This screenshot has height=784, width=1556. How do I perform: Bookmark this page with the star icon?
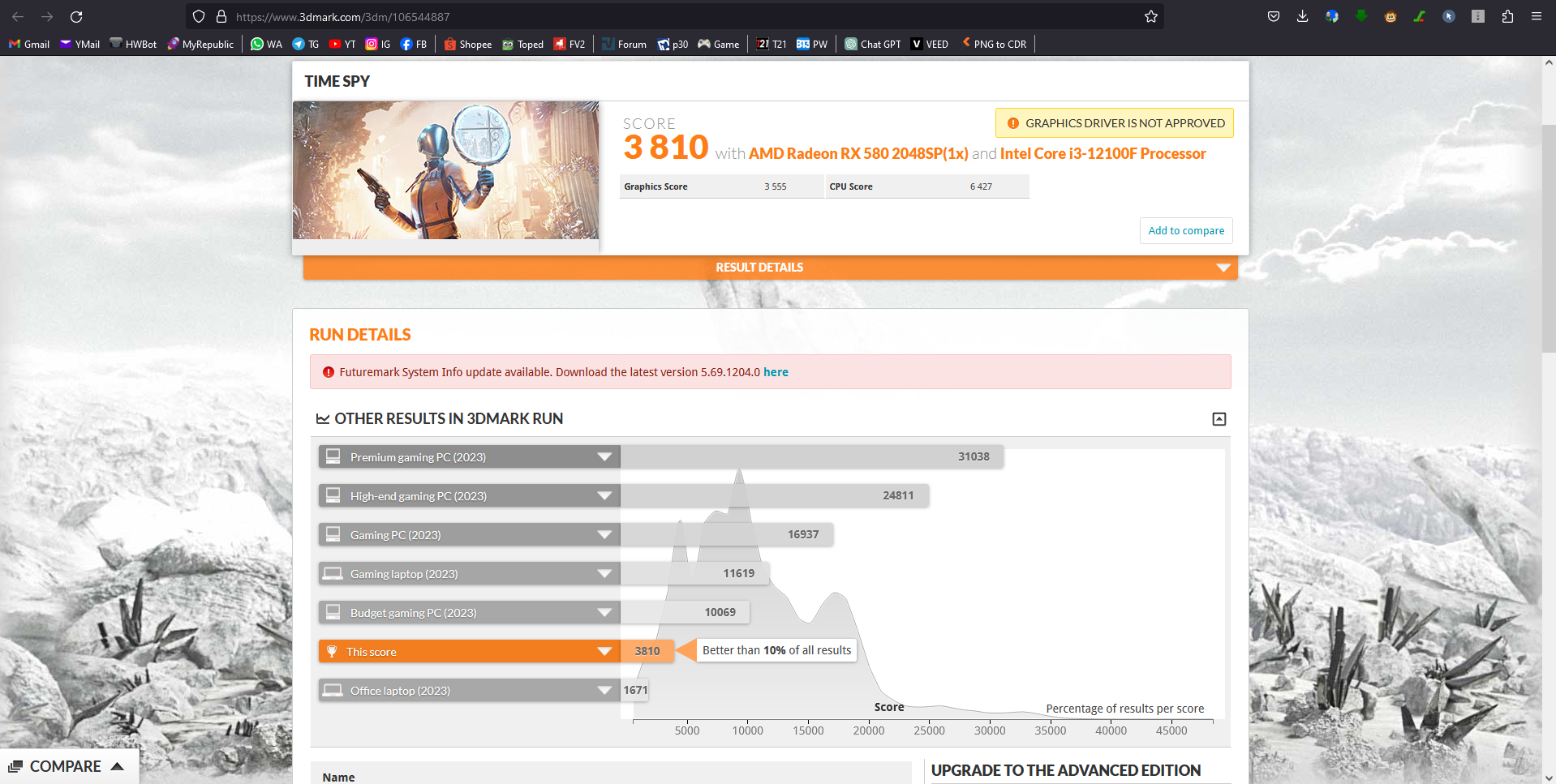(1150, 16)
